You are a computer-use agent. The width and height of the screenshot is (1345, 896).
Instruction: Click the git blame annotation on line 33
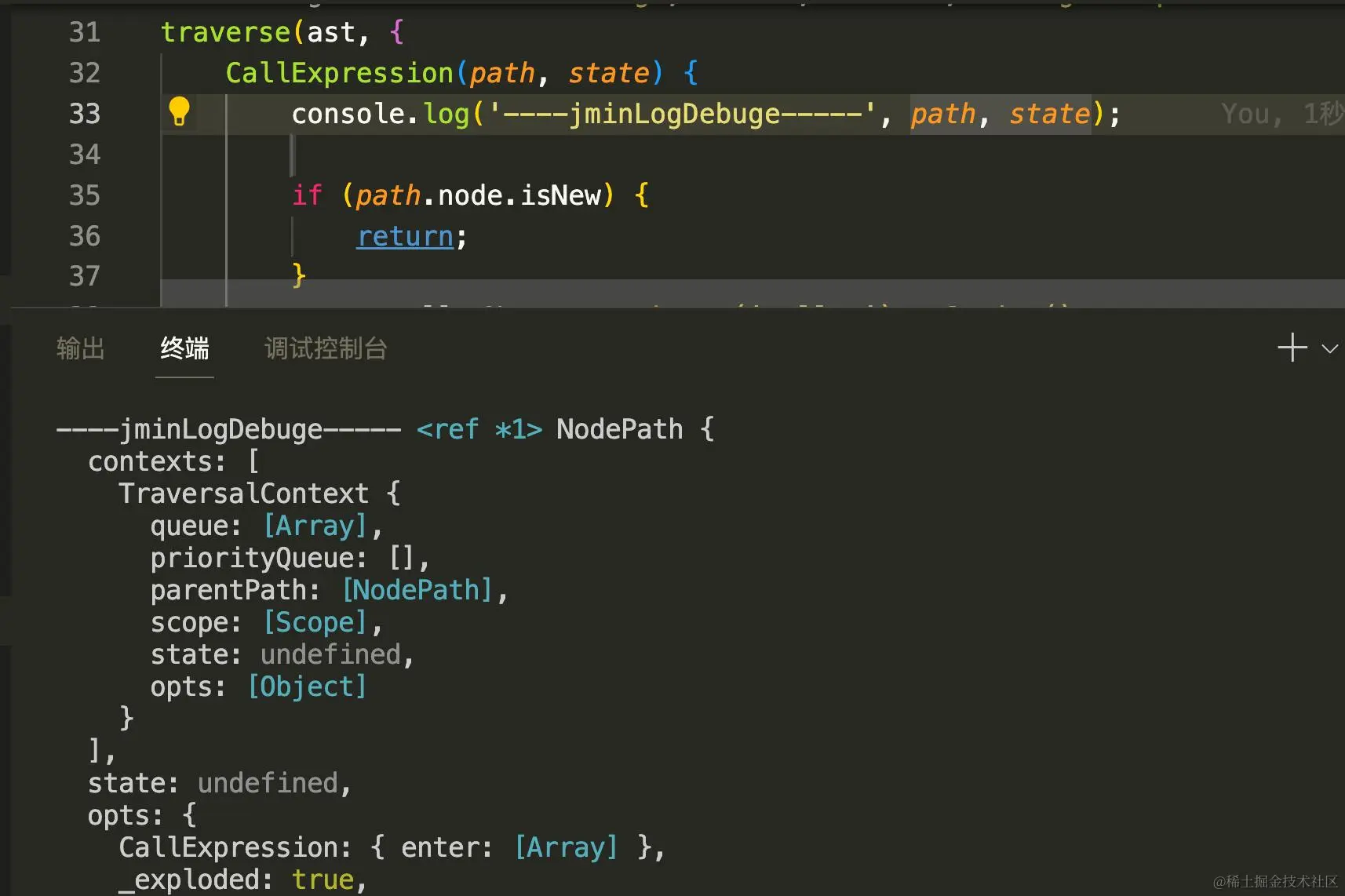click(1281, 115)
